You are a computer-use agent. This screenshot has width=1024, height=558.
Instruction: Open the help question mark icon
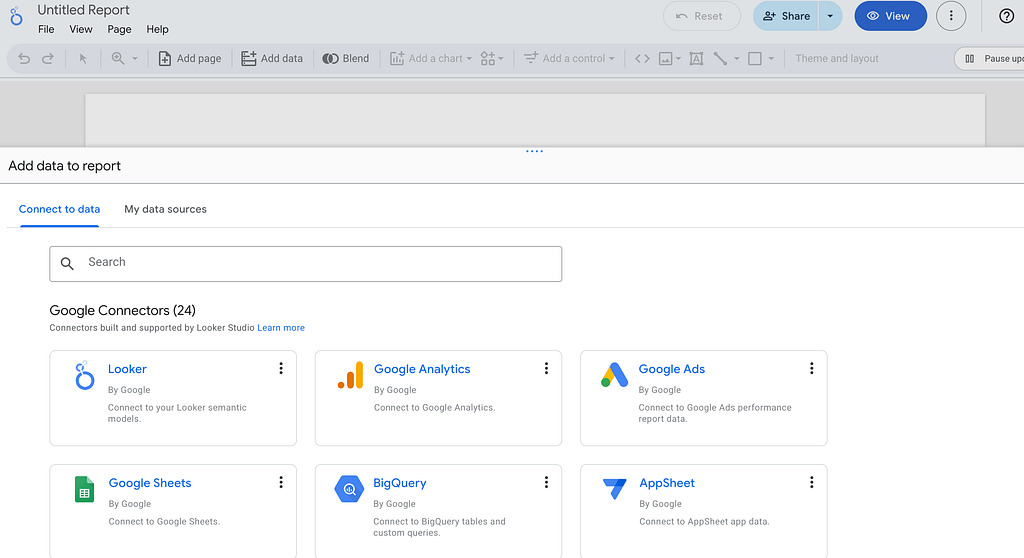pyautogui.click(x=1006, y=16)
